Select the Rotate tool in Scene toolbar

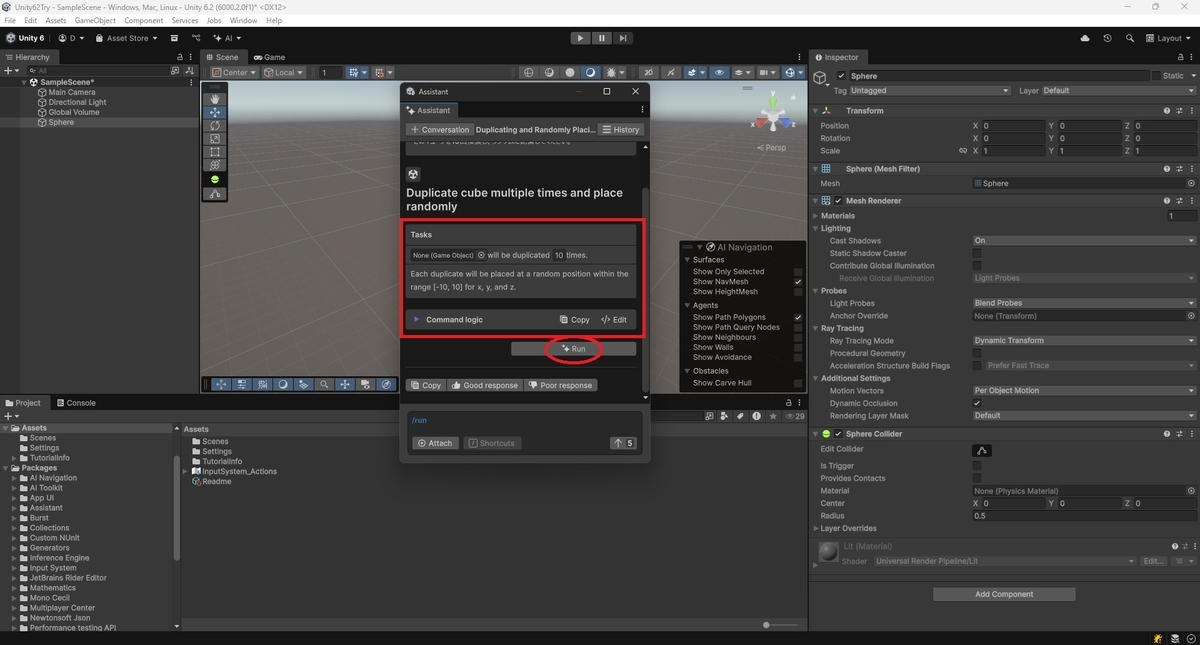(x=215, y=126)
